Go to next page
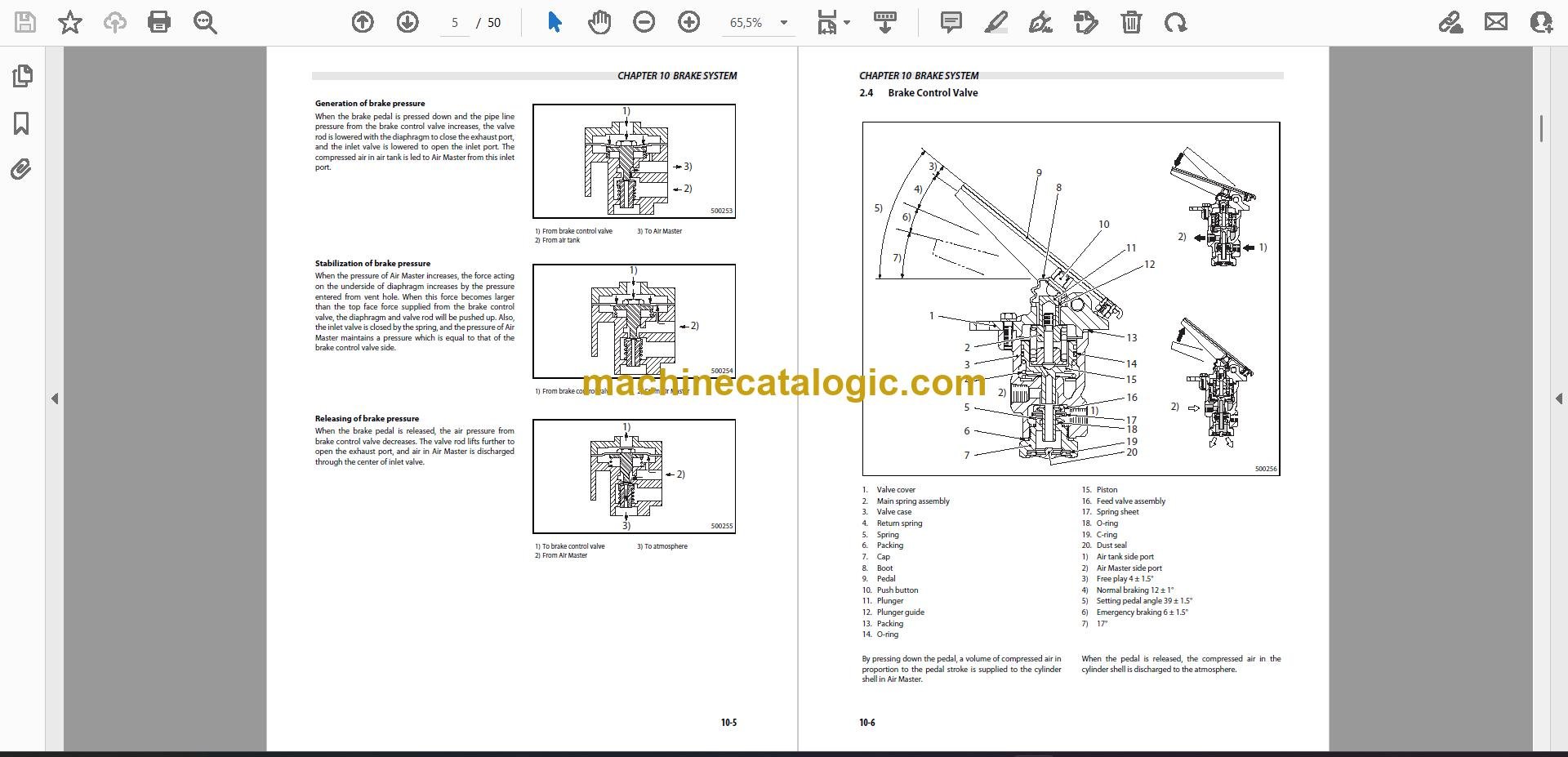This screenshot has height=757, width=1568. pyautogui.click(x=408, y=22)
